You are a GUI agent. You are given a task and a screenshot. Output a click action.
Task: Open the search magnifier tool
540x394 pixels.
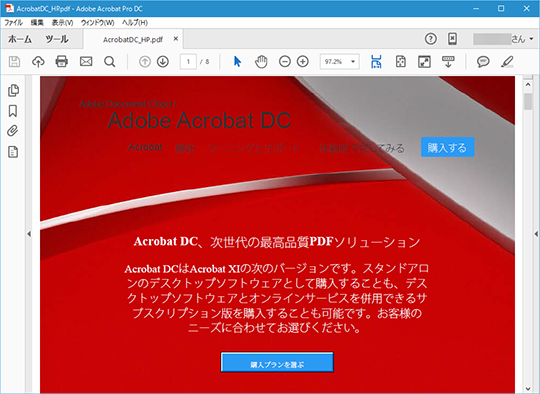click(x=110, y=62)
